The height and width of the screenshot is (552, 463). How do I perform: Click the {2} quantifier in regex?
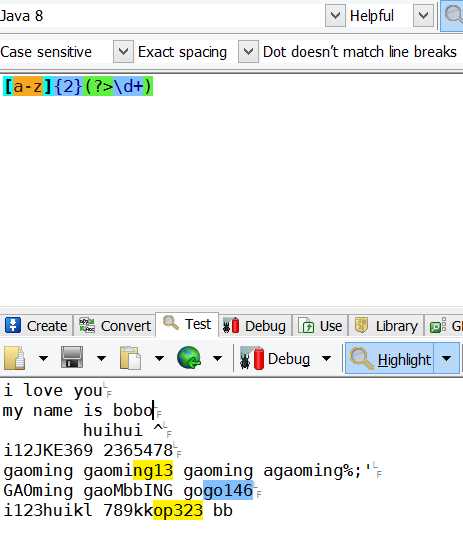pos(68,86)
